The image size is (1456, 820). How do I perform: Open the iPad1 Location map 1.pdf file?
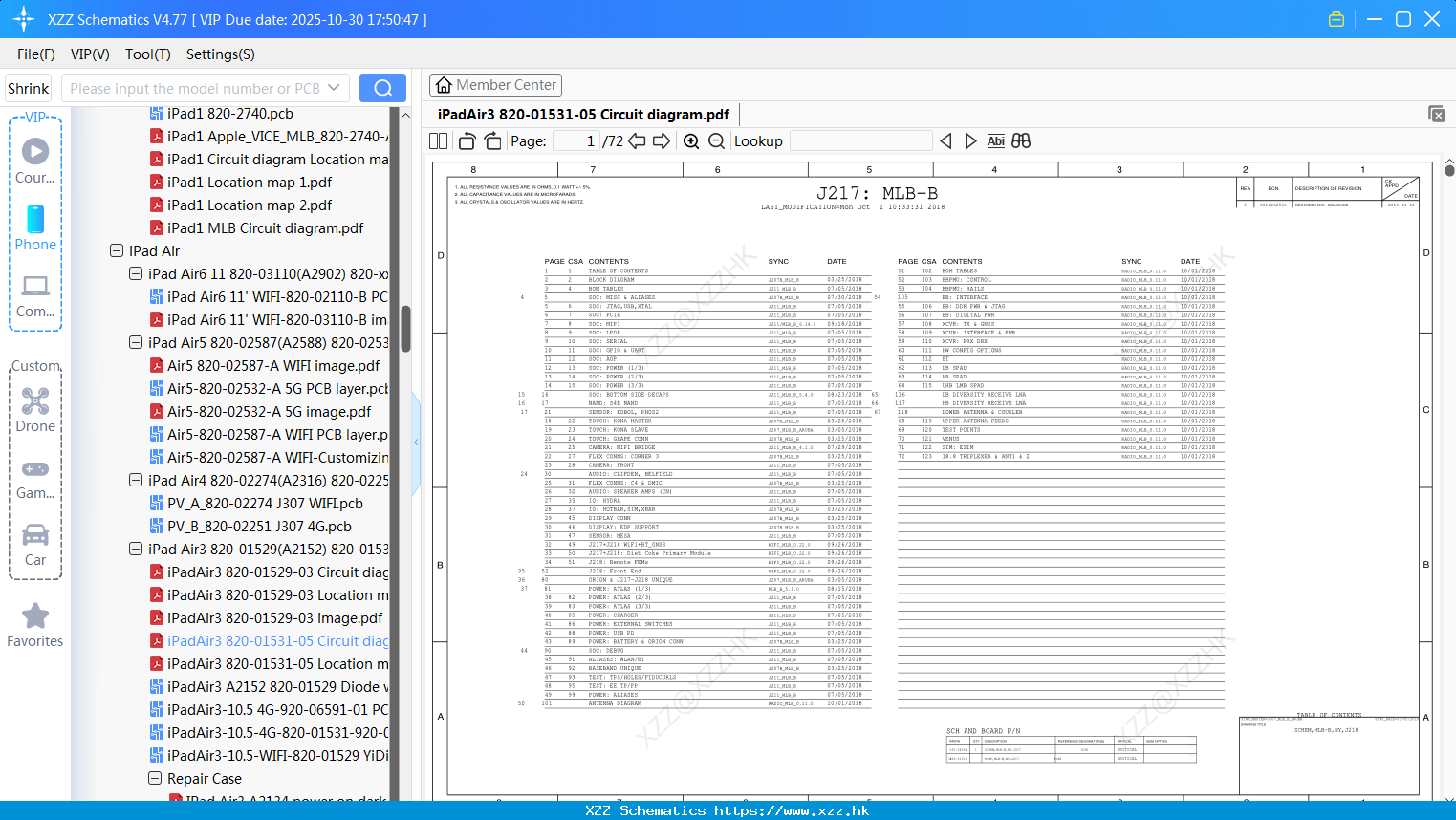[x=250, y=182]
